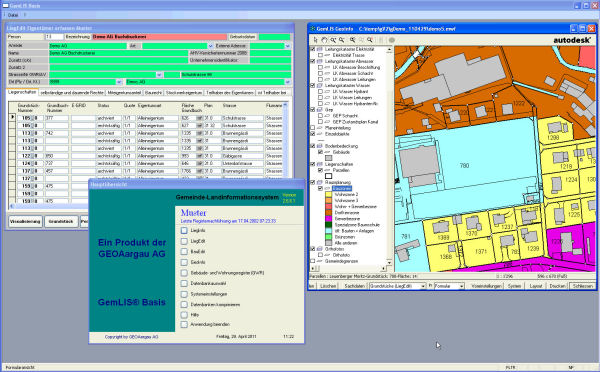The image size is (600, 372).
Task: Tick the GeoInfo checkbox in Hauptübersicht
Action: (184, 262)
